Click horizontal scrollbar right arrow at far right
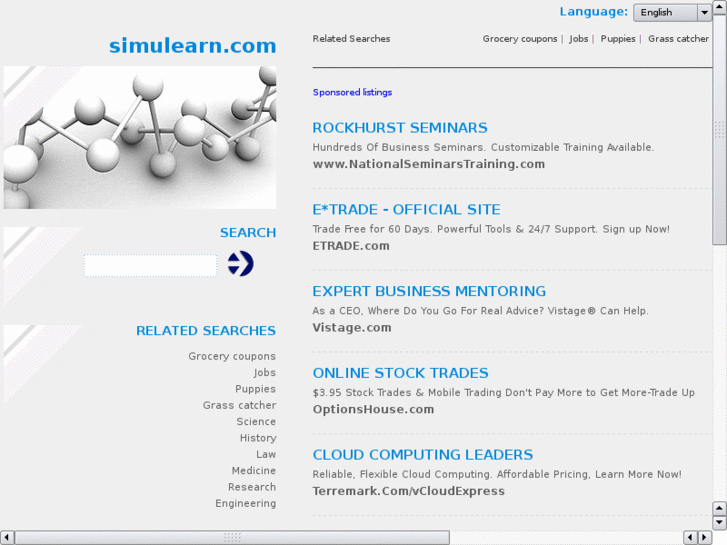The height and width of the screenshot is (545, 727). point(705,538)
